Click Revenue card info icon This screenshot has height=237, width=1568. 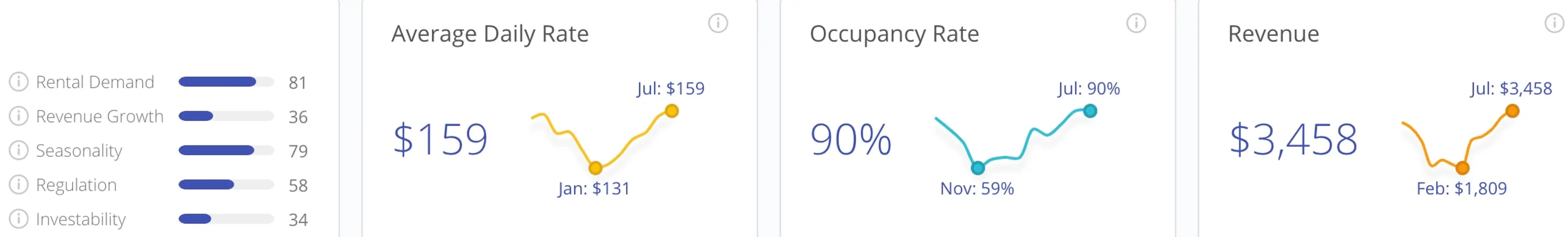(x=1555, y=24)
